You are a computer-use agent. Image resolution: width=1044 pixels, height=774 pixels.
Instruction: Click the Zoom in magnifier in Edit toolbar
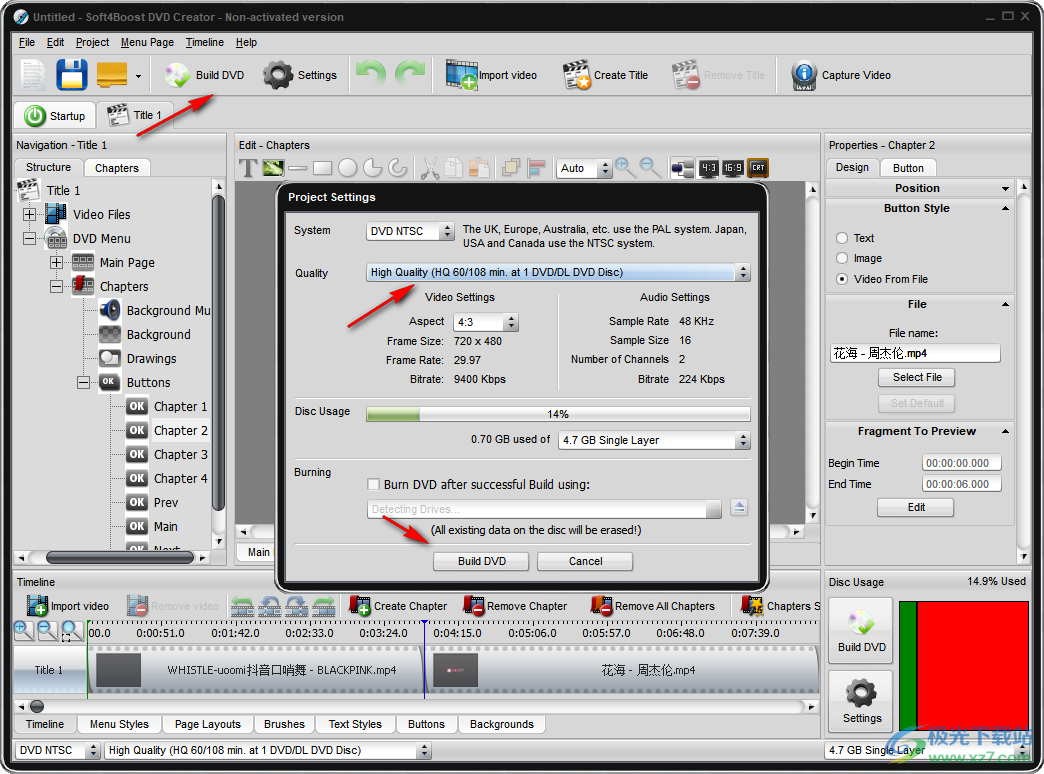click(x=625, y=168)
